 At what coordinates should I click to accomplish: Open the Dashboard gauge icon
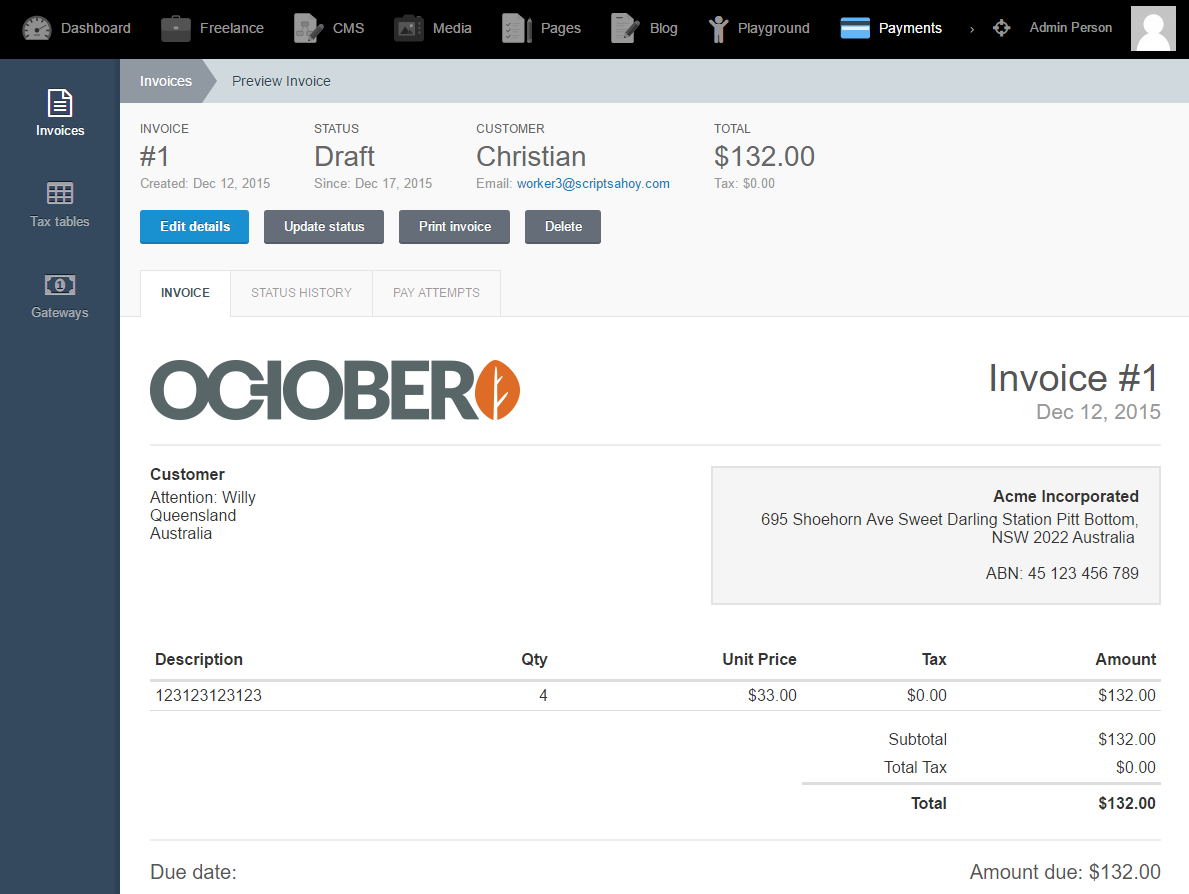[36, 28]
